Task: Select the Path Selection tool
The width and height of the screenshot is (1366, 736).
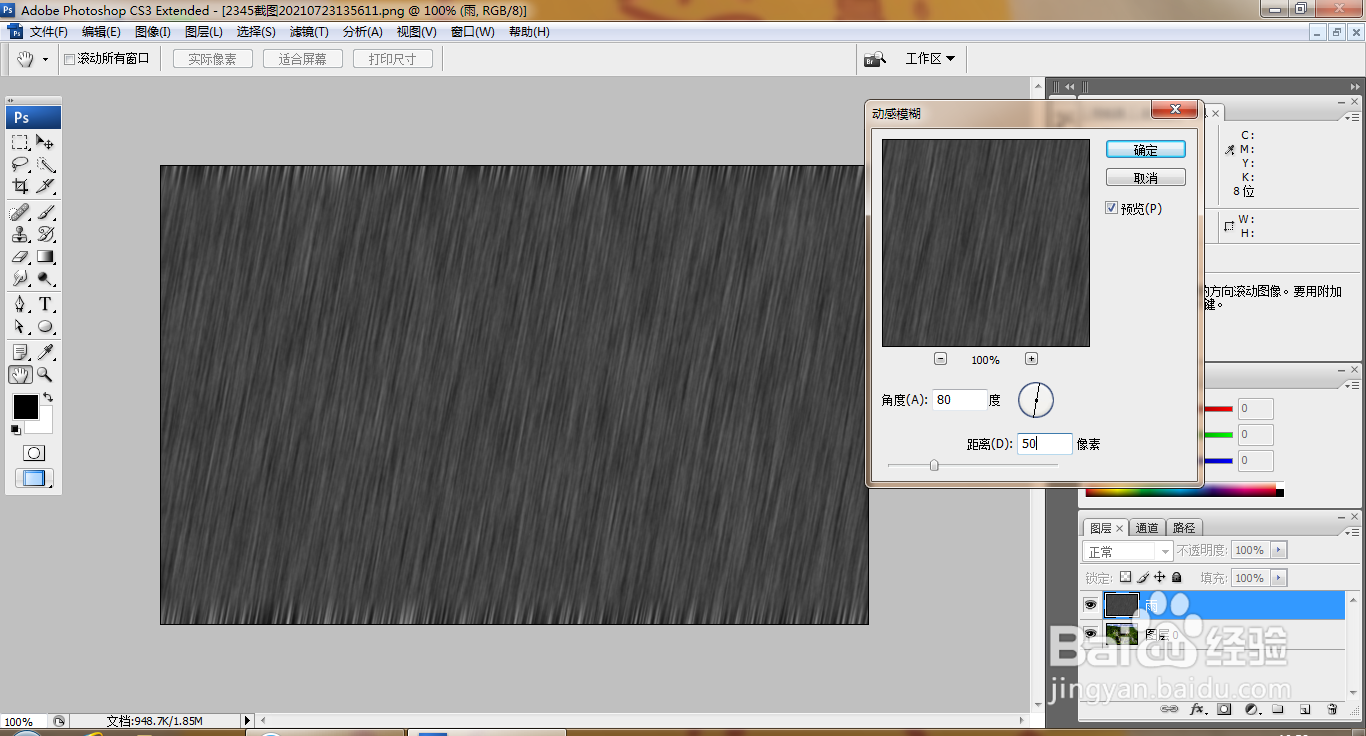Action: 20,327
